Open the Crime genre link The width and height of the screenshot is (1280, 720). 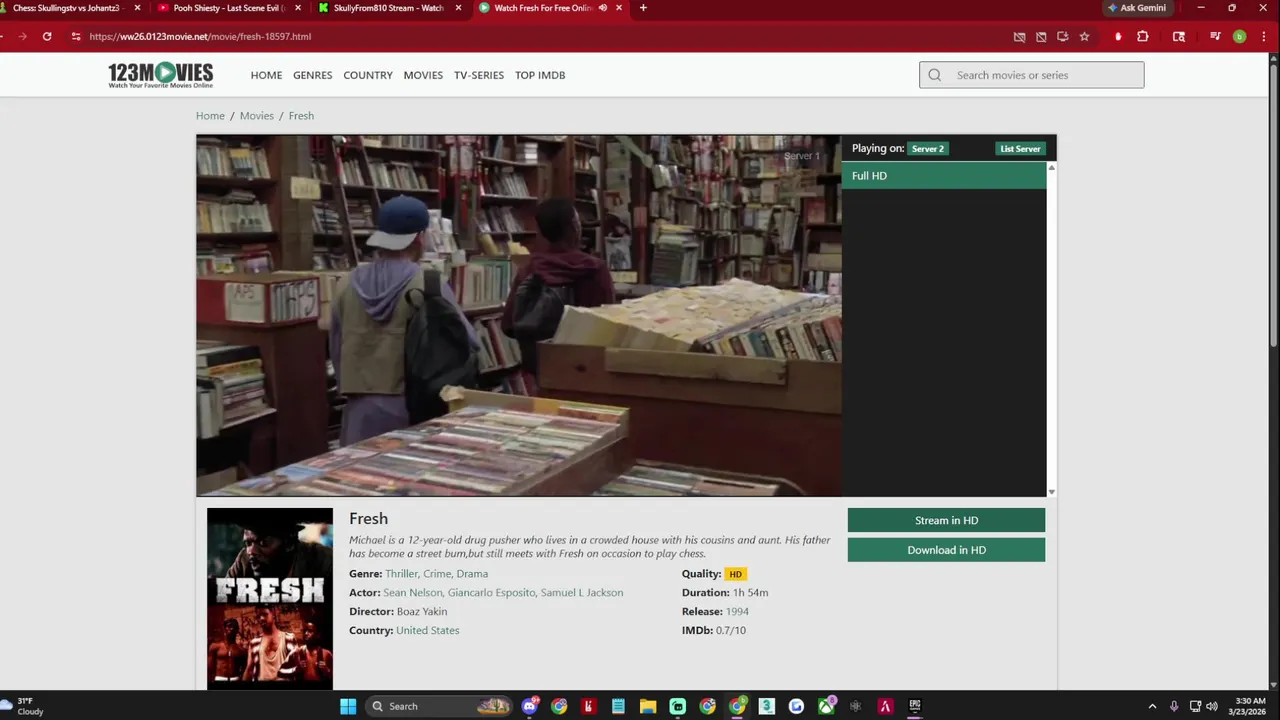437,574
